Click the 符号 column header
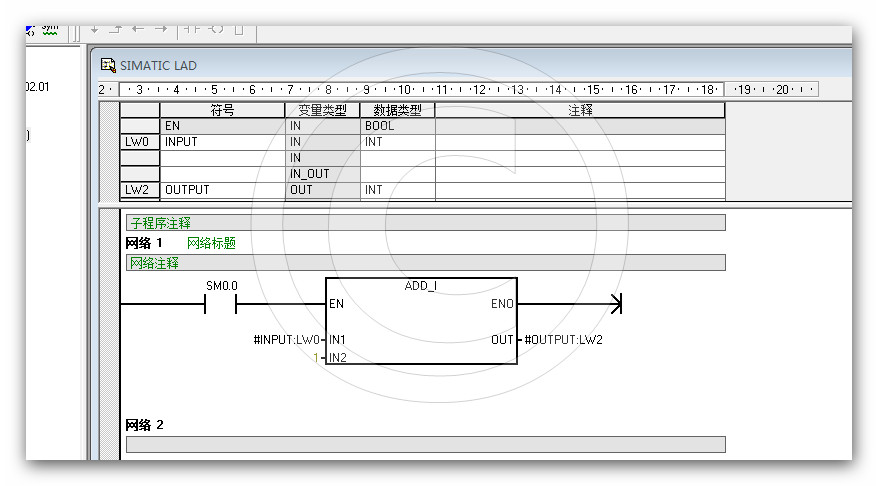The image size is (878, 486). pos(222,110)
